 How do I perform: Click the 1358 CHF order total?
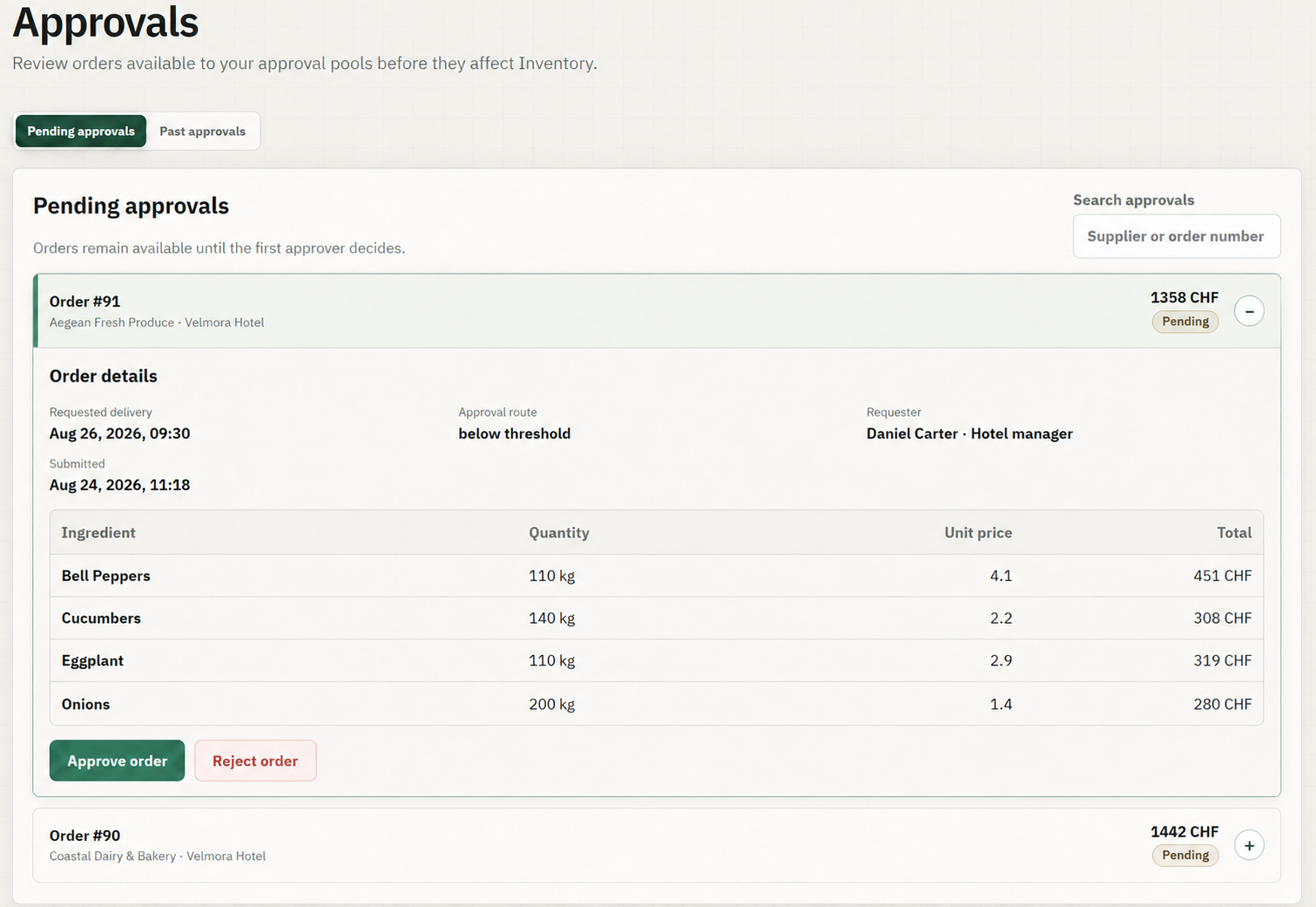click(x=1184, y=298)
